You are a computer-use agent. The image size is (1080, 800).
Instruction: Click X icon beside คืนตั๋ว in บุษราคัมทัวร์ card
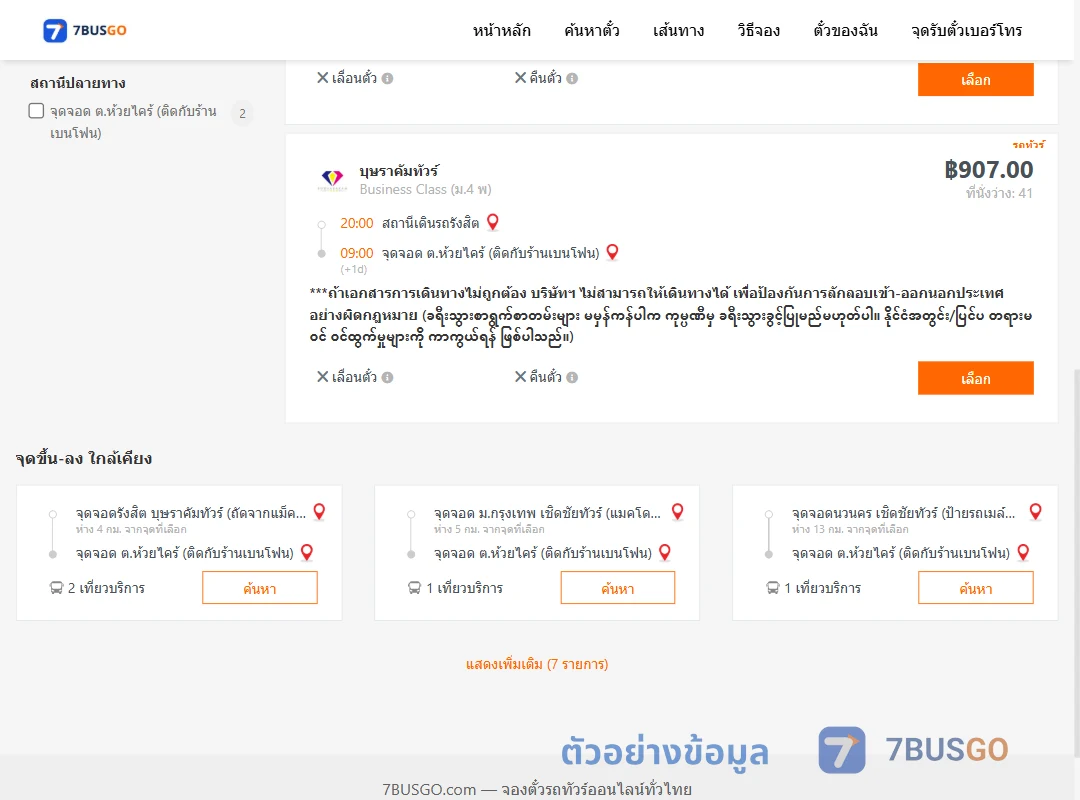point(521,376)
